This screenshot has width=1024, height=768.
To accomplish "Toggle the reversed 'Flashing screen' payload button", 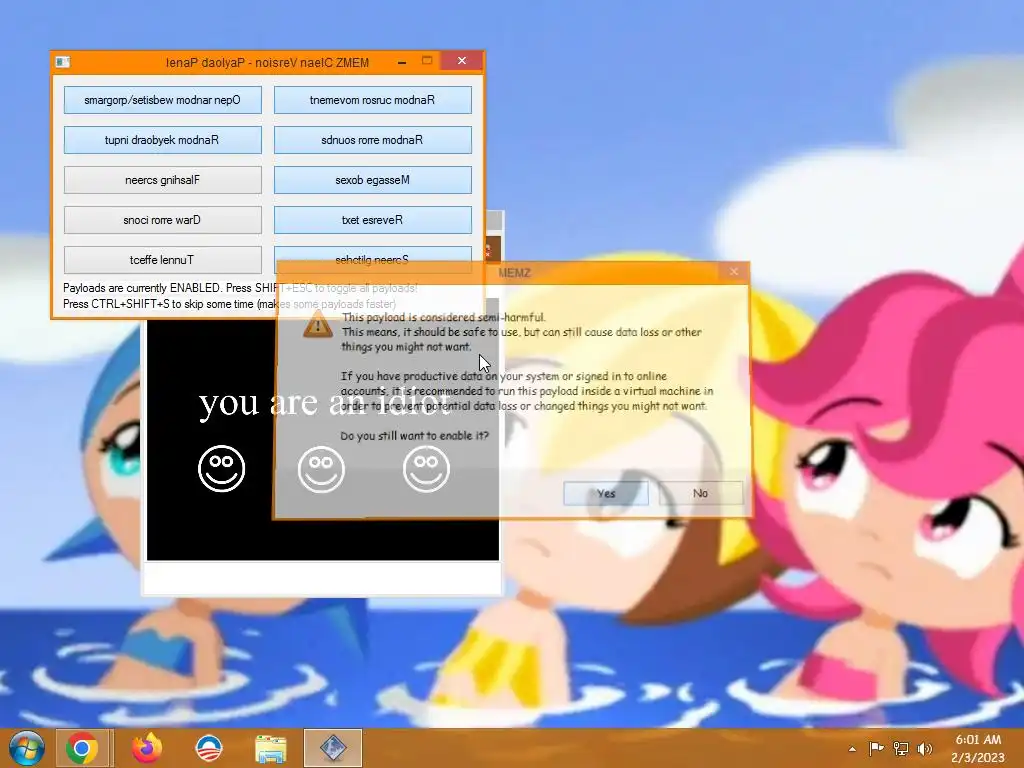I will click(163, 180).
